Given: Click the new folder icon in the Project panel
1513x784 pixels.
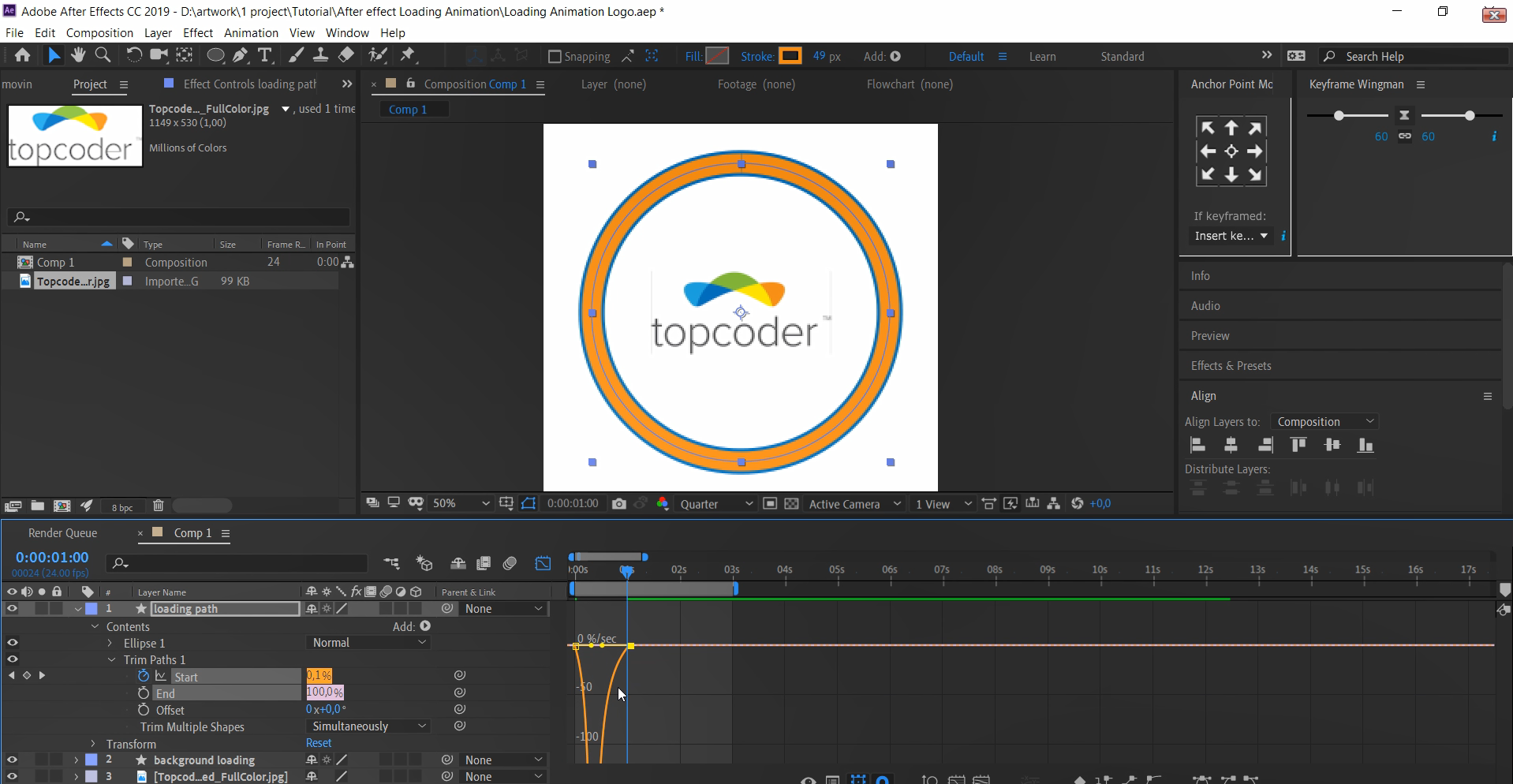Looking at the screenshot, I should point(37,506).
